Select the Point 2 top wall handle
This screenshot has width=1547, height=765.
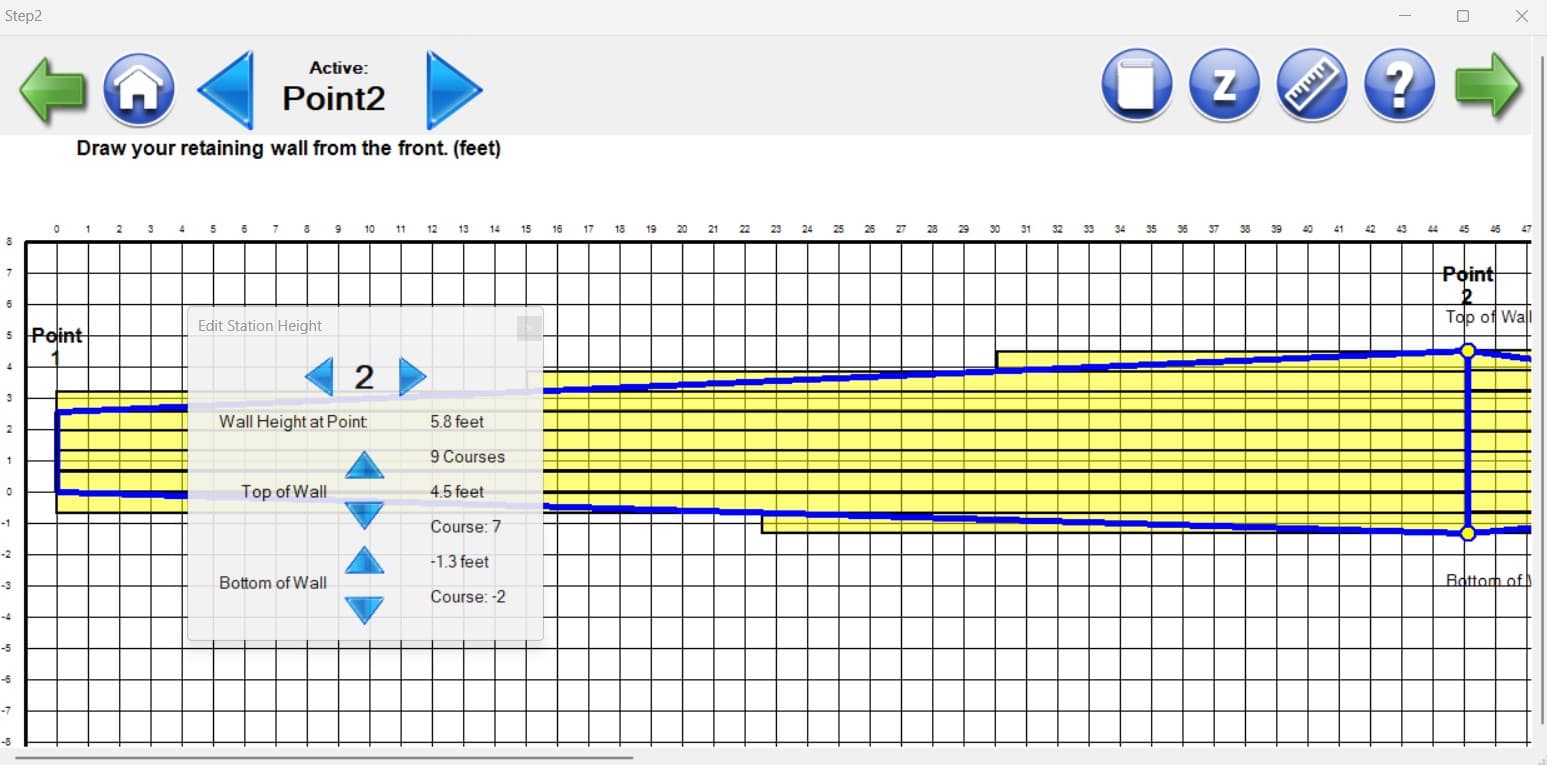(x=1467, y=351)
